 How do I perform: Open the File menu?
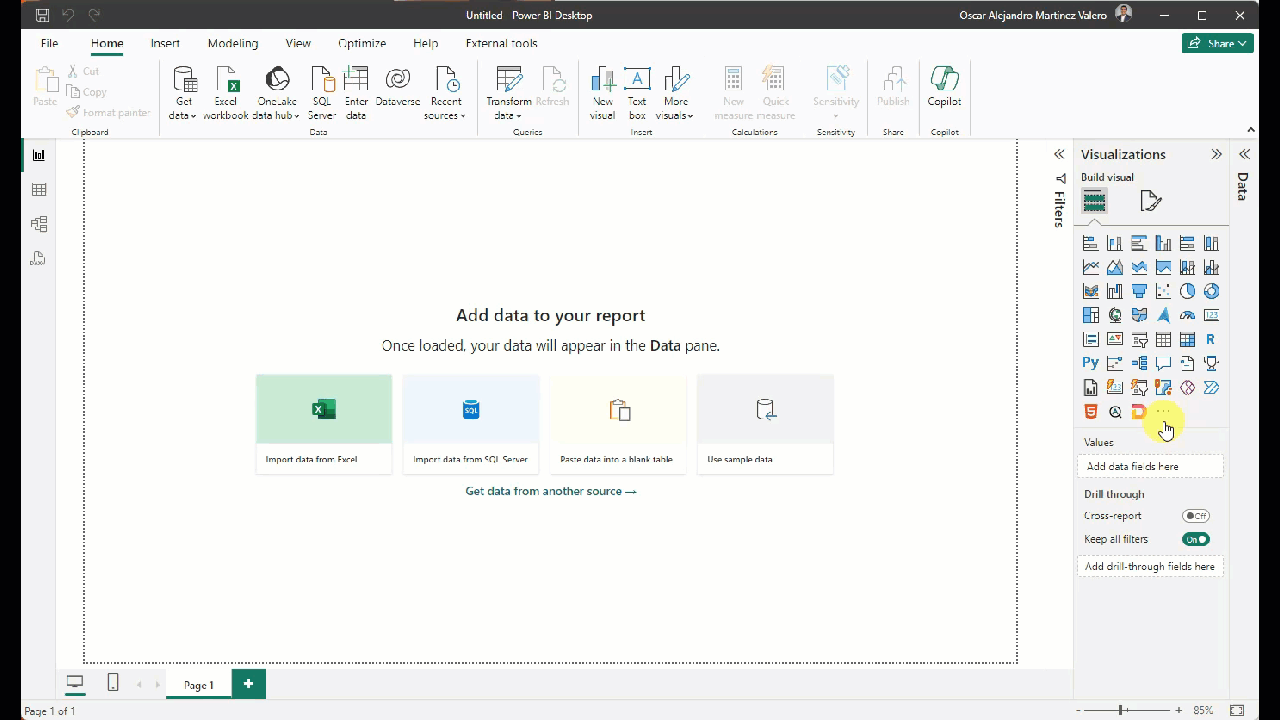pyautogui.click(x=48, y=43)
